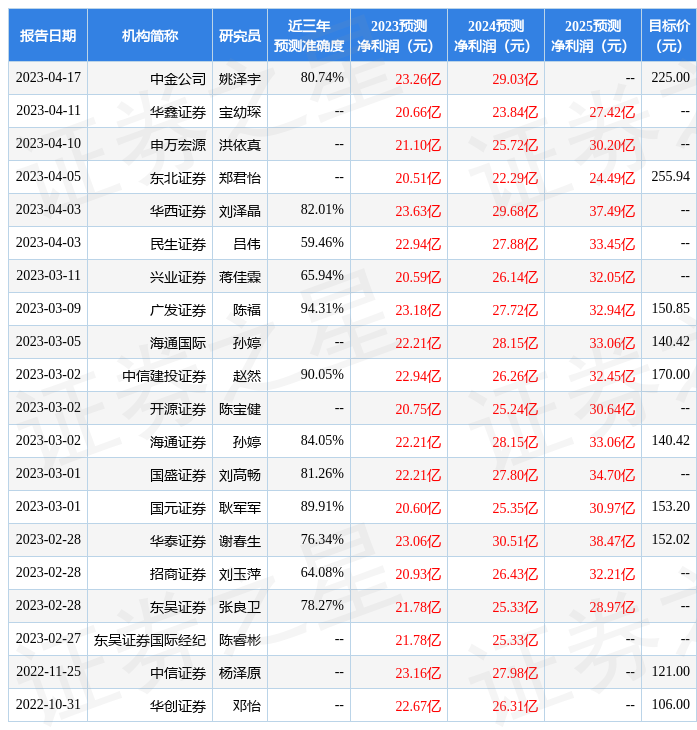Screen dimensions: 697x730
Task: Click the 80.74% accuracy value
Action: click(322, 77)
